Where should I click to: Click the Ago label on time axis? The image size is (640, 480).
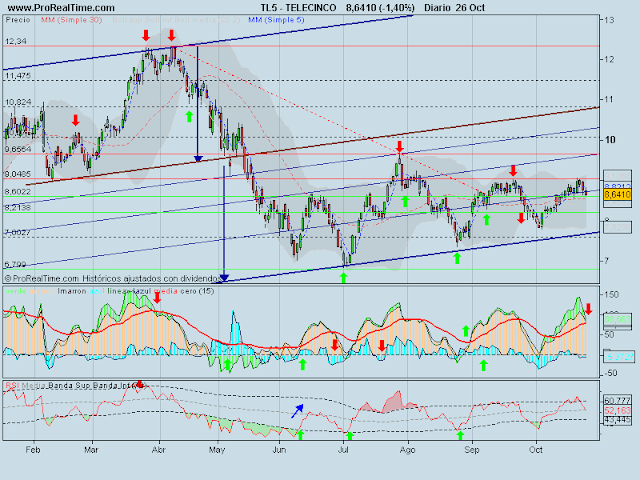407,450
